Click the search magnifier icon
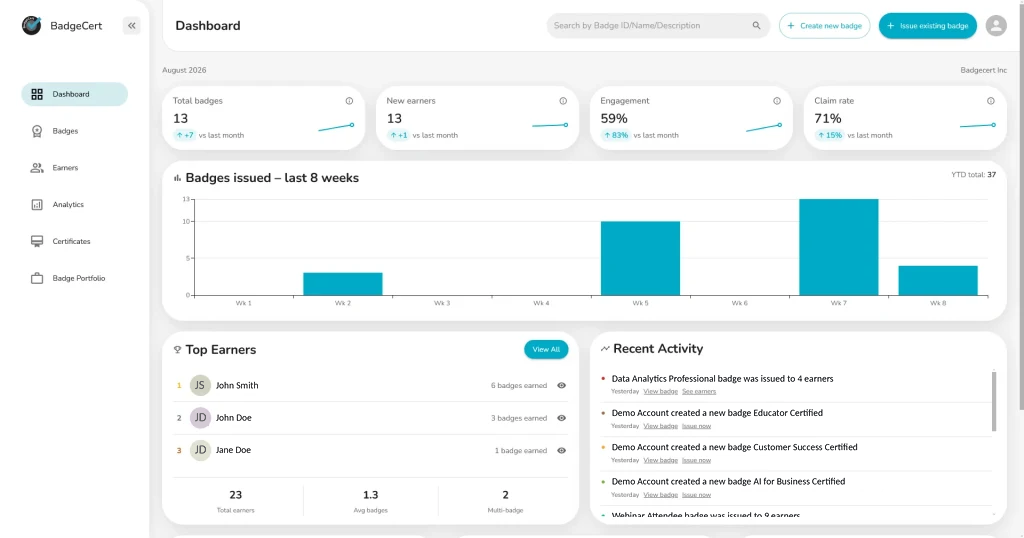This screenshot has height=538, width=1024. point(756,25)
